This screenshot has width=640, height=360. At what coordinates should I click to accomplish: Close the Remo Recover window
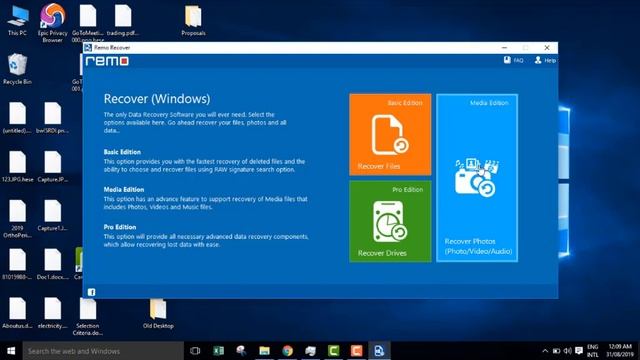547,48
